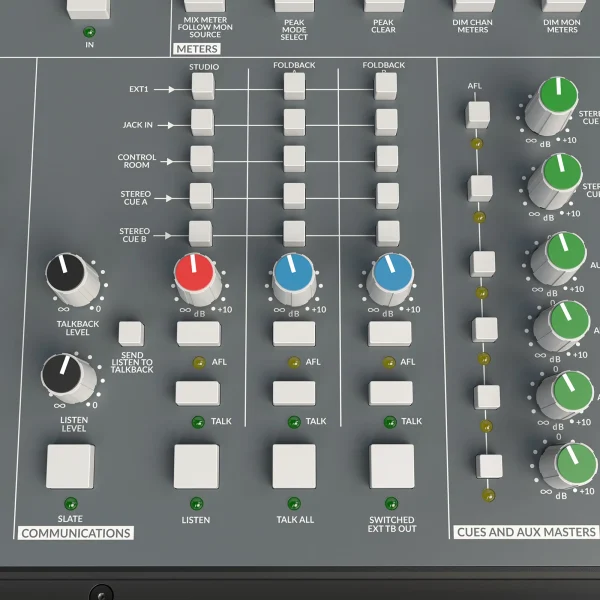
Task: Route EXT1 to Foldback A
Action: click(294, 86)
